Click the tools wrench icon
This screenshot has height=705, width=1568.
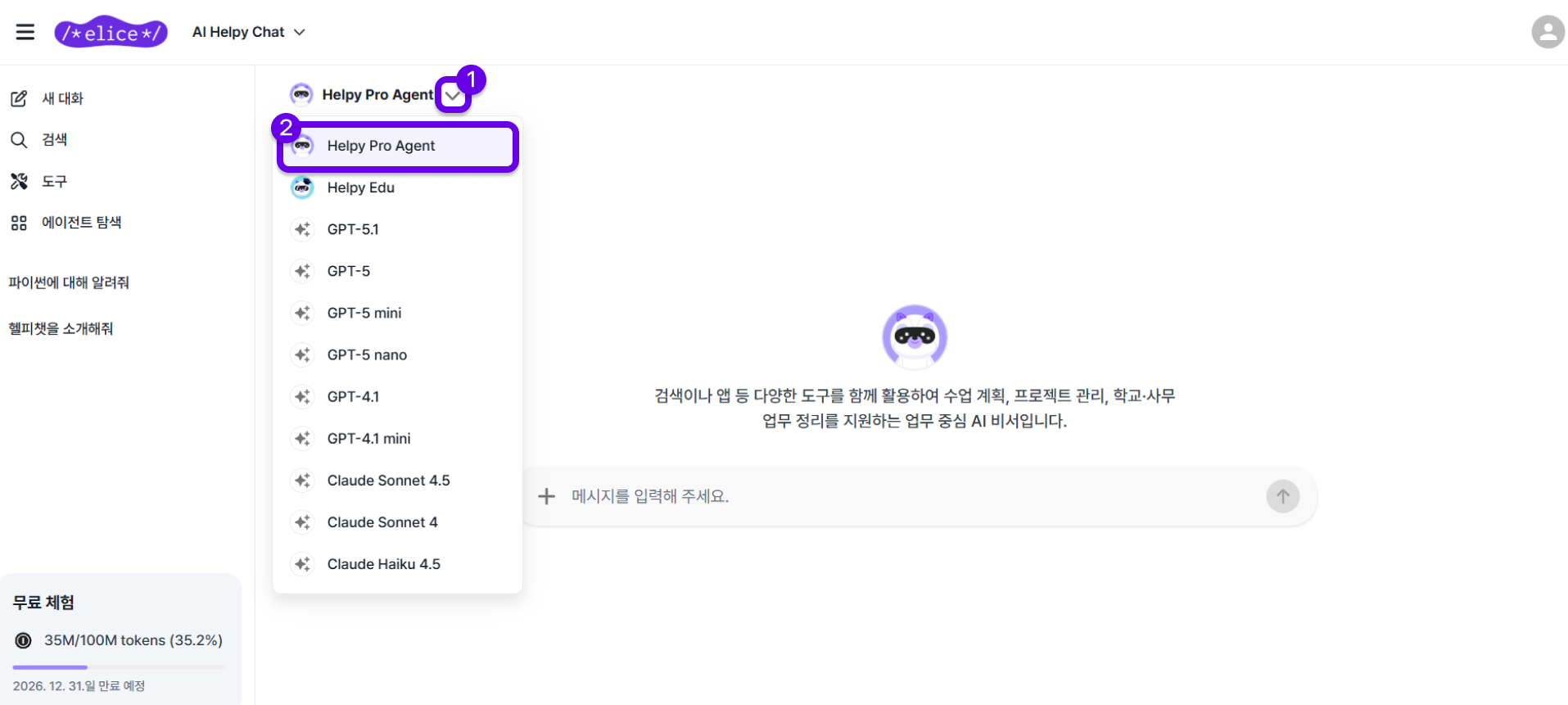click(19, 181)
